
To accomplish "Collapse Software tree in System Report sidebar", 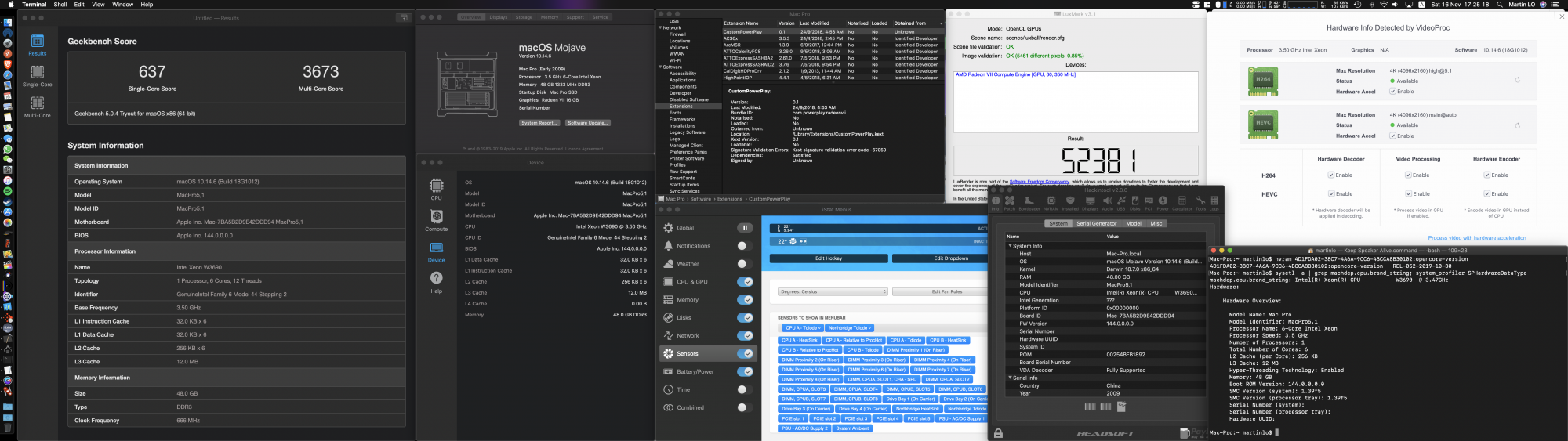I will tap(661, 67).
